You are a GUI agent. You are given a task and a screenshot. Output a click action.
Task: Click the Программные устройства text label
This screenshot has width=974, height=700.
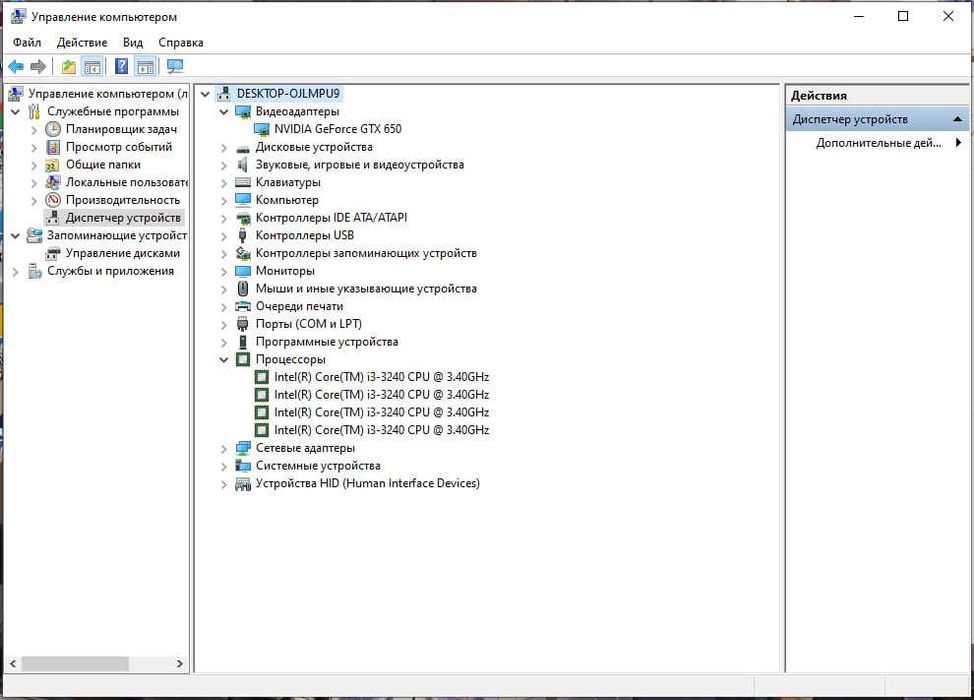coord(327,342)
